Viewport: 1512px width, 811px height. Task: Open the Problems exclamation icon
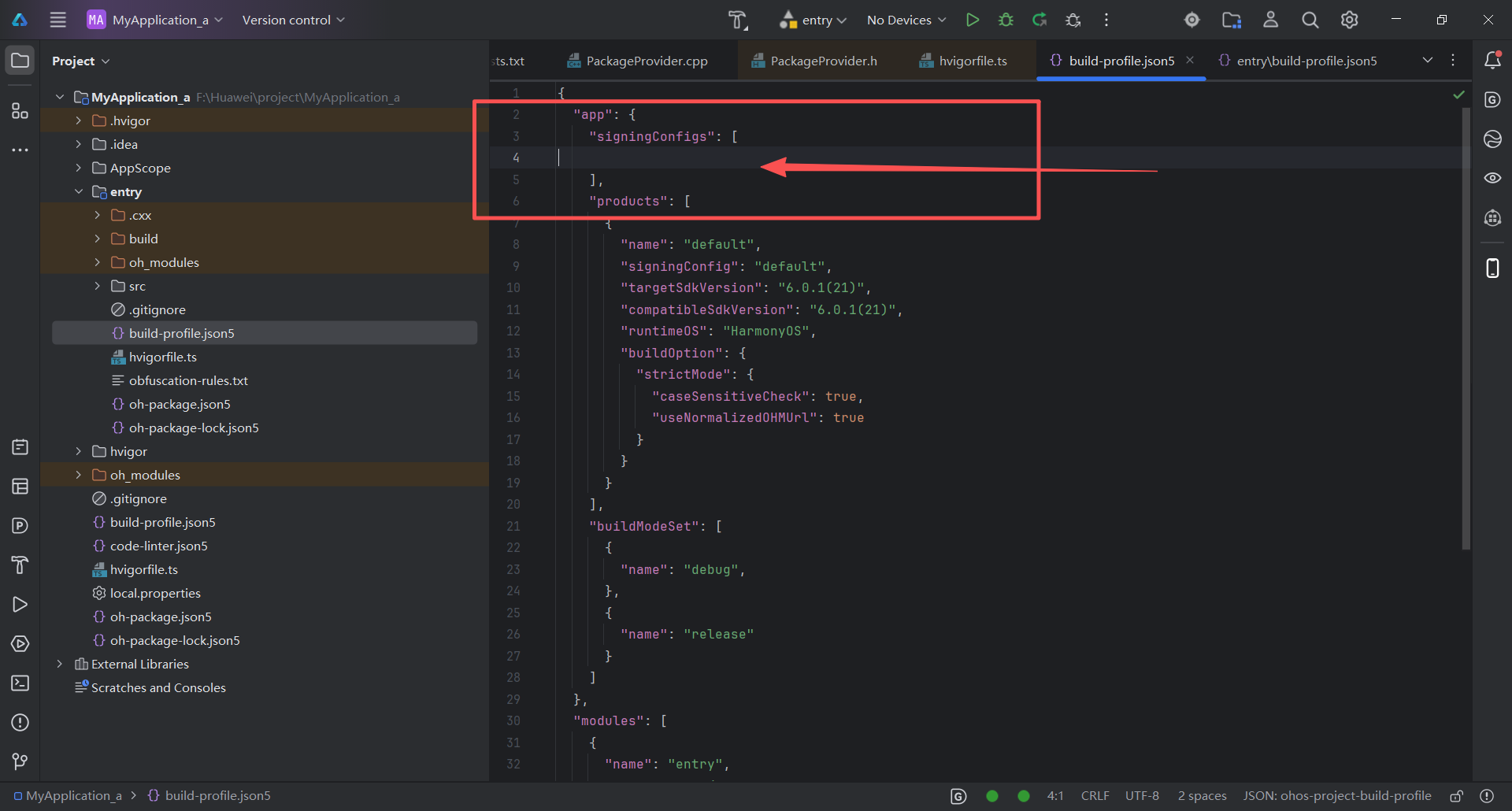coord(20,723)
